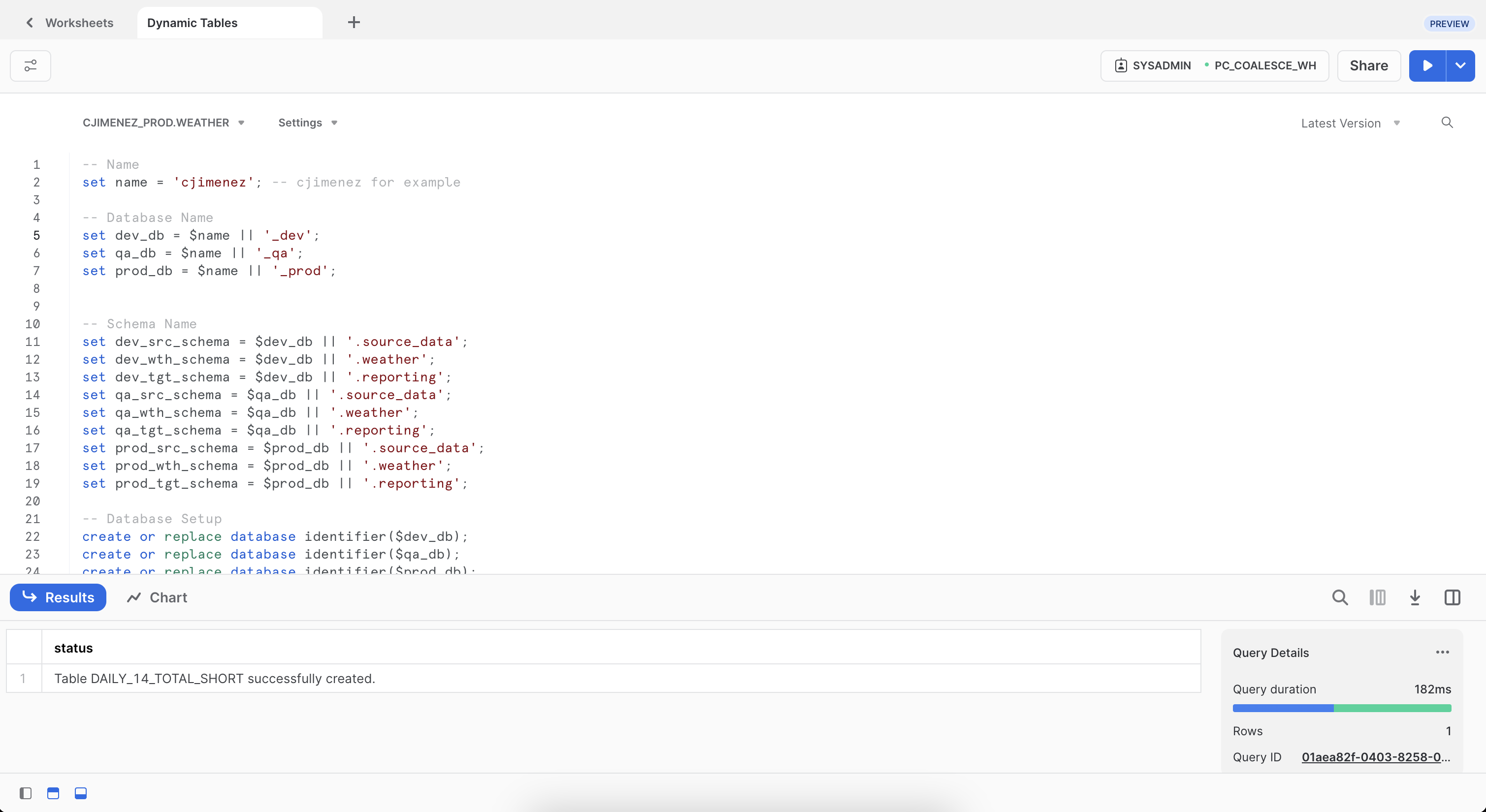Screen dimensions: 1486x812
Task: Open column selector icon in results
Action: coord(1378,597)
